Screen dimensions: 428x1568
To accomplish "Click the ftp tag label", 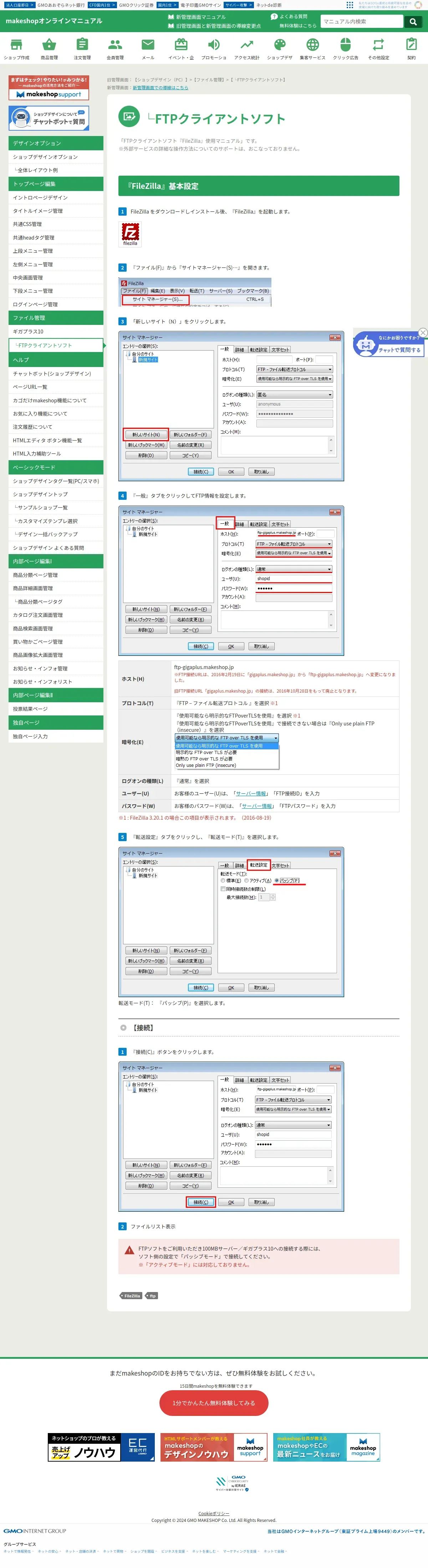I will tap(152, 1296).
